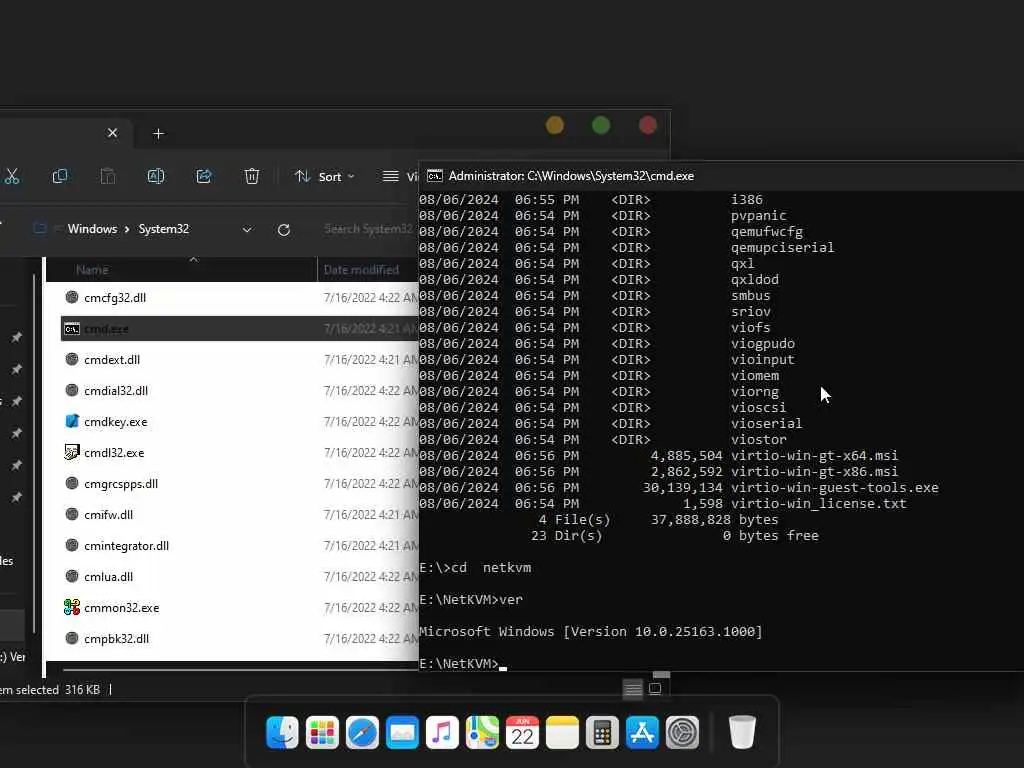Open Calculator from the dock

pos(602,732)
